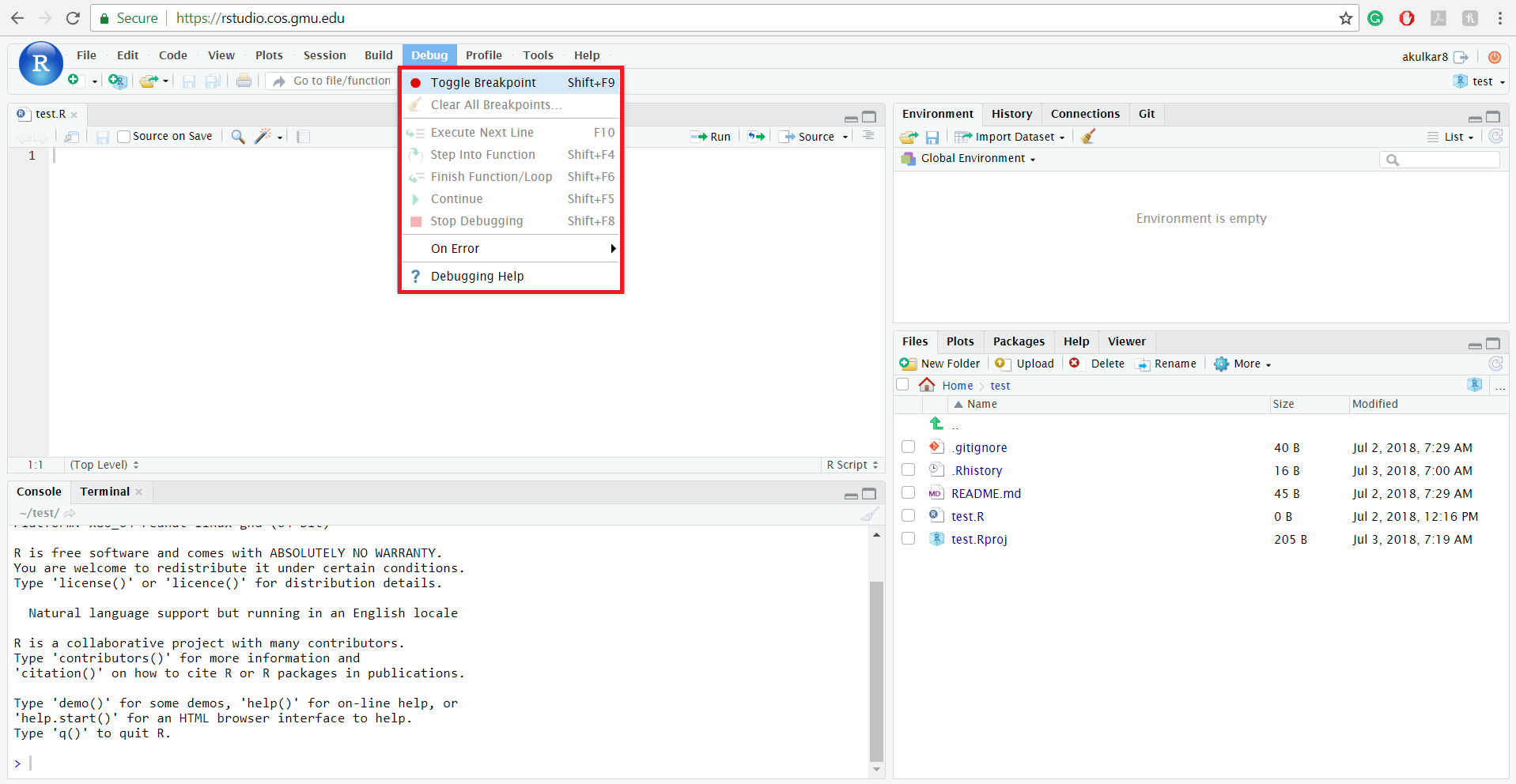Switch to the Packages tab

click(1019, 341)
